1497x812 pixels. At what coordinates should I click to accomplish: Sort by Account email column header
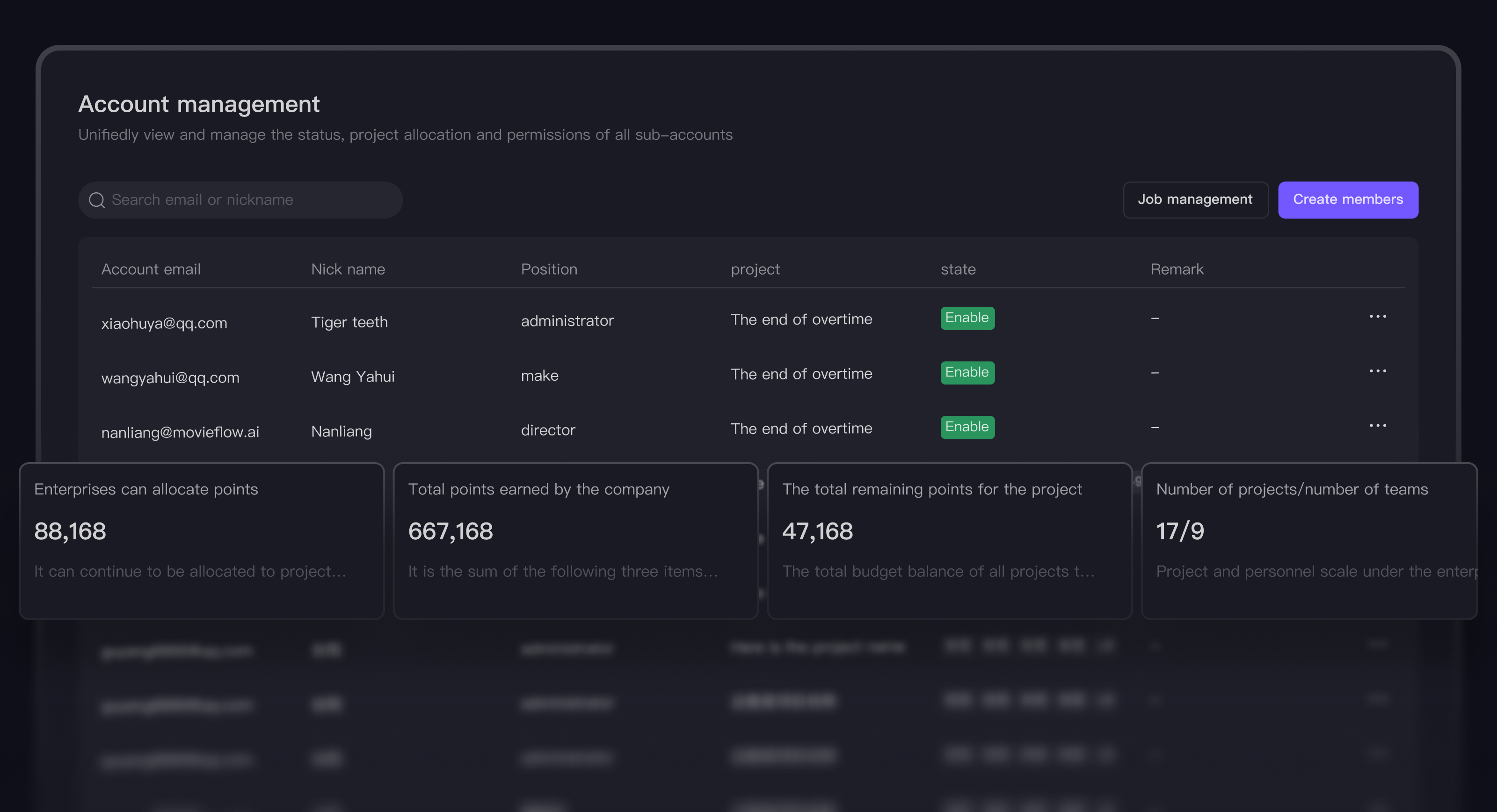[x=151, y=269]
